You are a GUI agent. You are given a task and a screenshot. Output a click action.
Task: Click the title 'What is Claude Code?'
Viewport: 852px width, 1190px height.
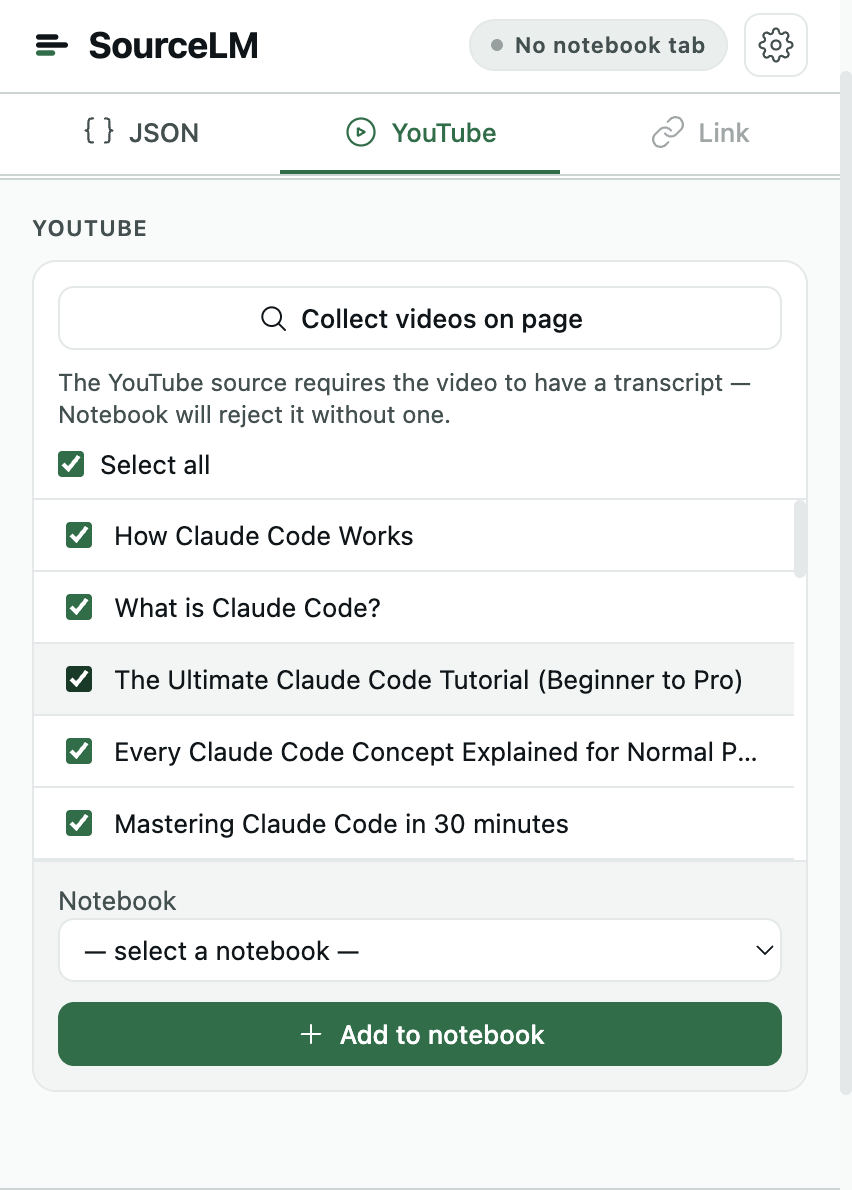click(x=247, y=608)
